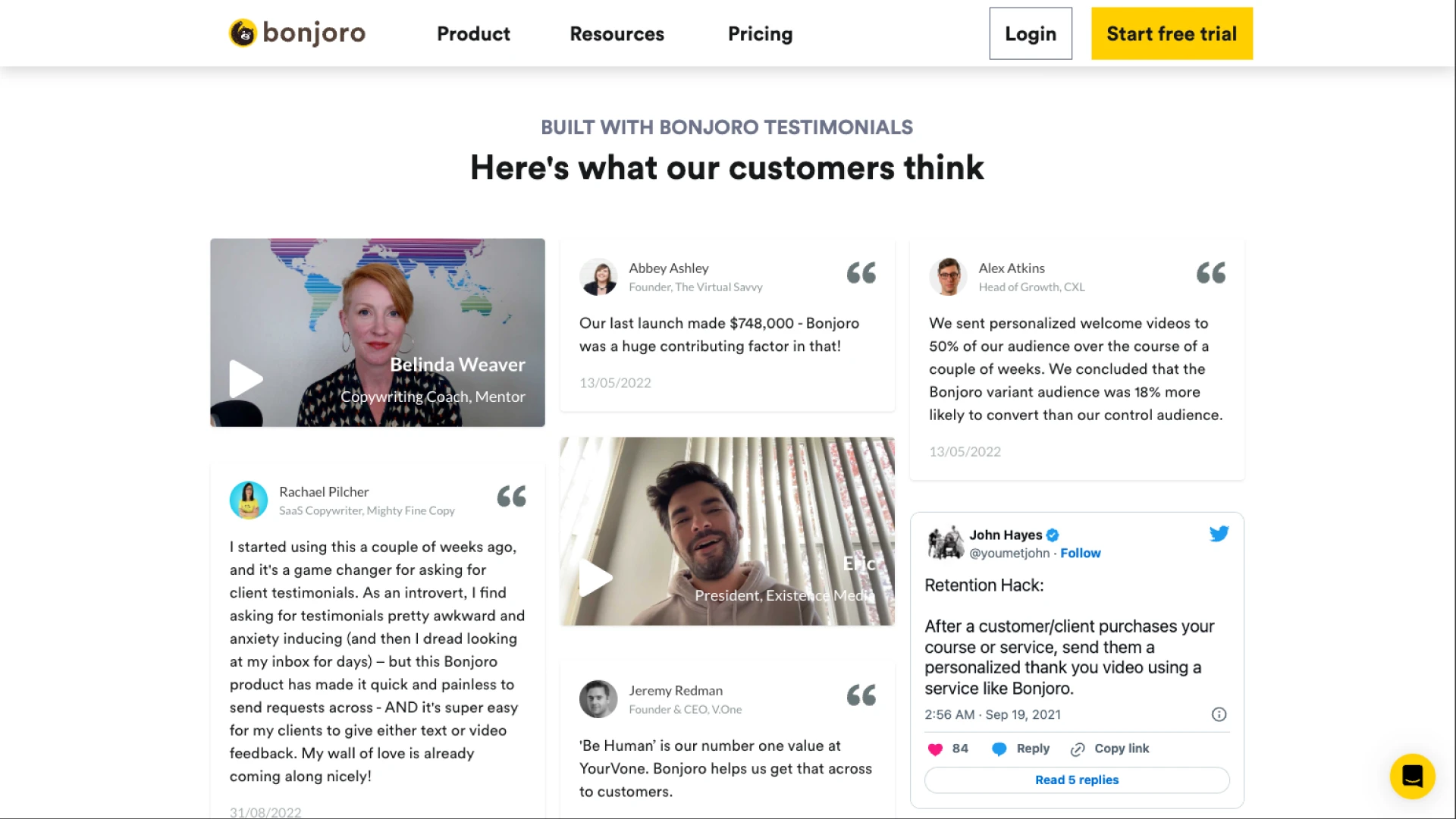The height and width of the screenshot is (819, 1456).
Task: Like John Hayes's tweet with the heart icon
Action: 935,749
